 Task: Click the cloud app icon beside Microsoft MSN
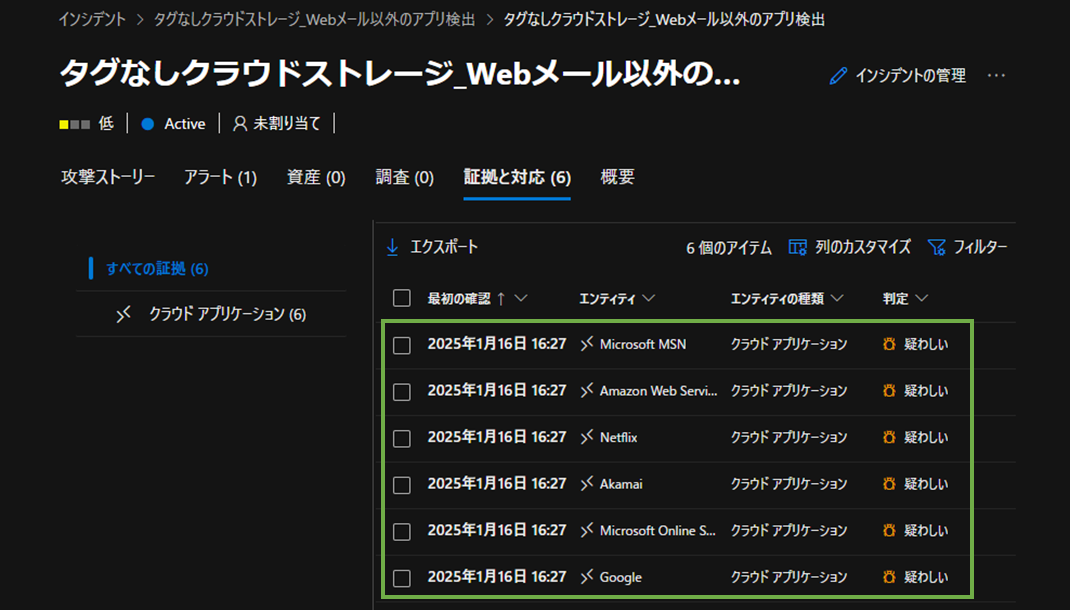587,344
